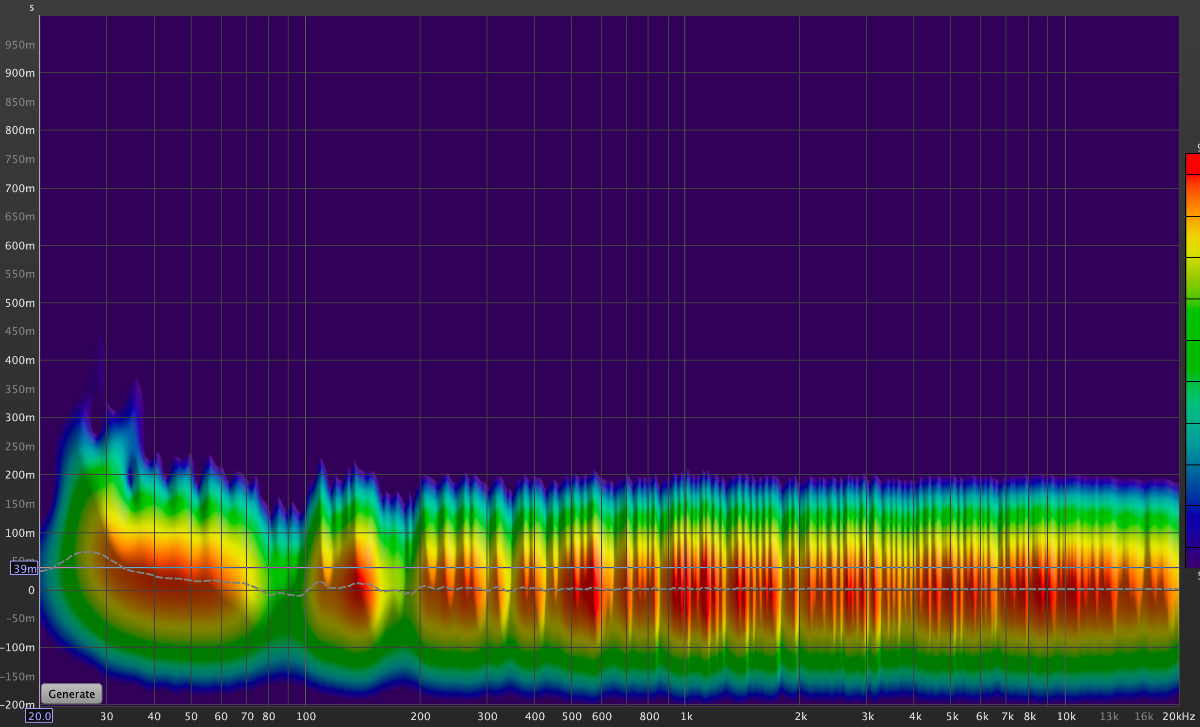Click the red top of the color scale
1200x727 pixels.
(1192, 164)
